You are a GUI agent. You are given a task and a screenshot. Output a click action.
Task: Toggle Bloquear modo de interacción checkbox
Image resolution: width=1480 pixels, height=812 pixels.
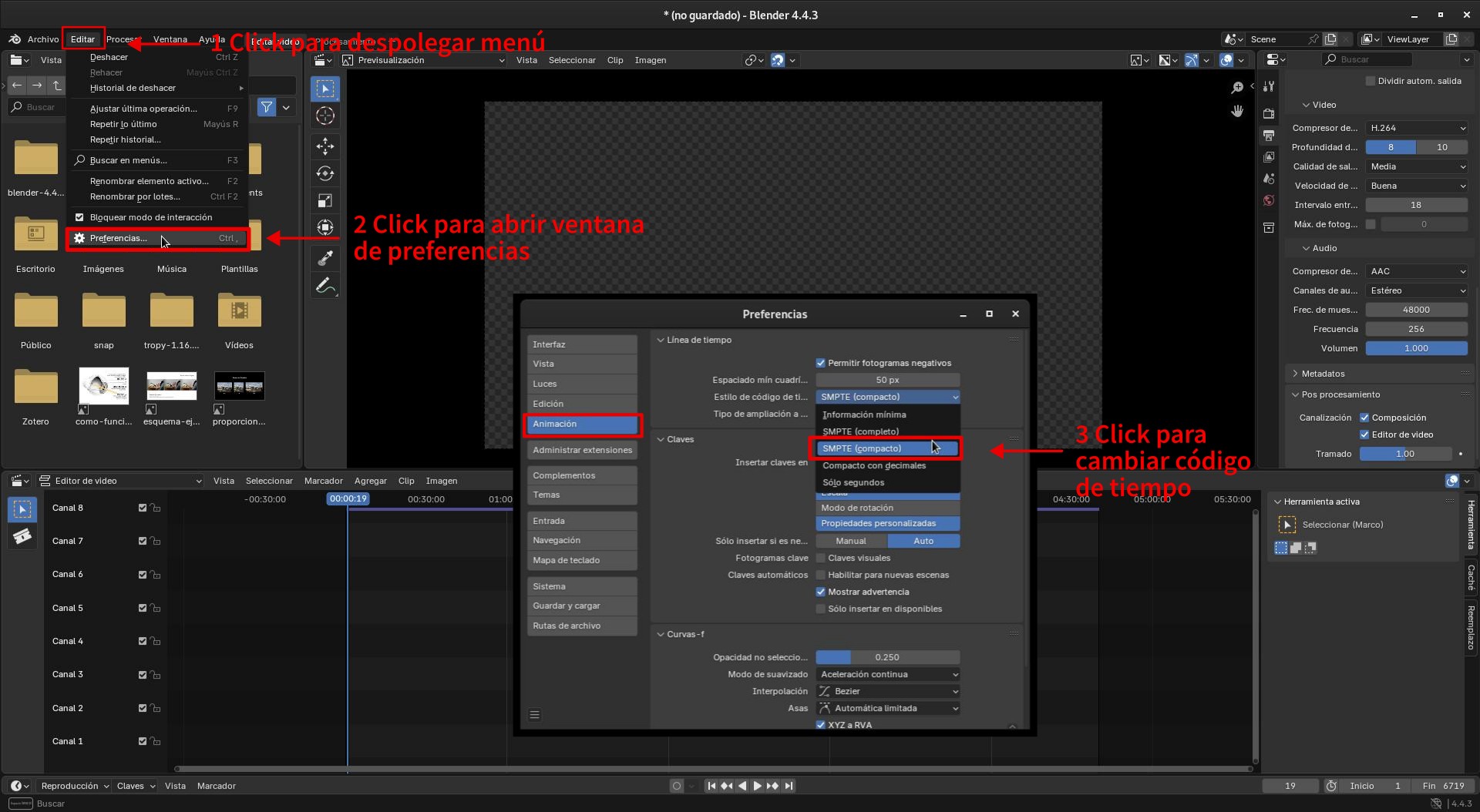click(x=79, y=217)
